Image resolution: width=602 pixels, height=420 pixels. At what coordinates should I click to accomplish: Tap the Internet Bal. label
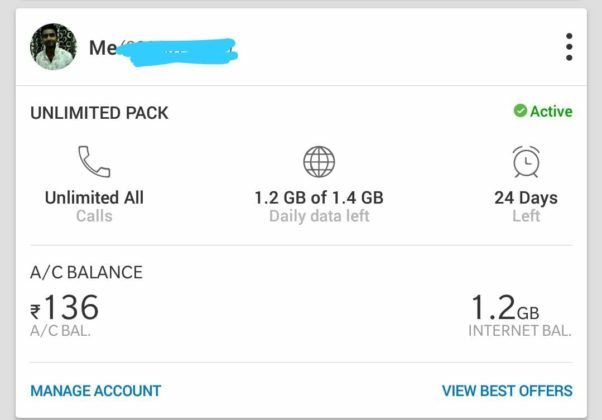[519, 331]
